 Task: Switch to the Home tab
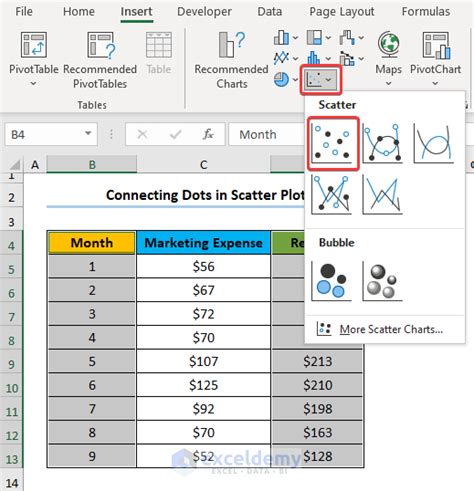[x=79, y=12]
